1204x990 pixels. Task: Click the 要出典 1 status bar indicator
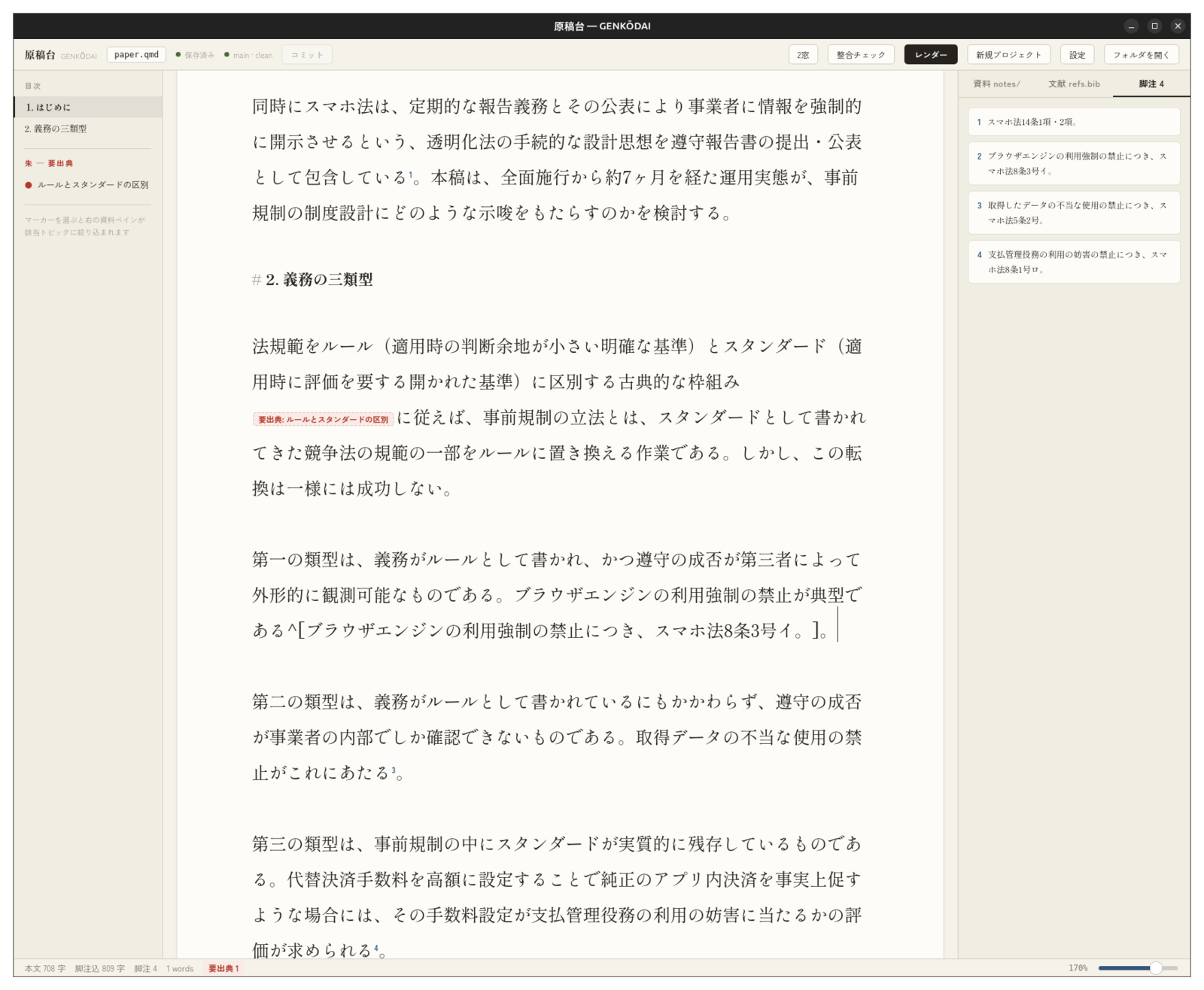tap(223, 968)
